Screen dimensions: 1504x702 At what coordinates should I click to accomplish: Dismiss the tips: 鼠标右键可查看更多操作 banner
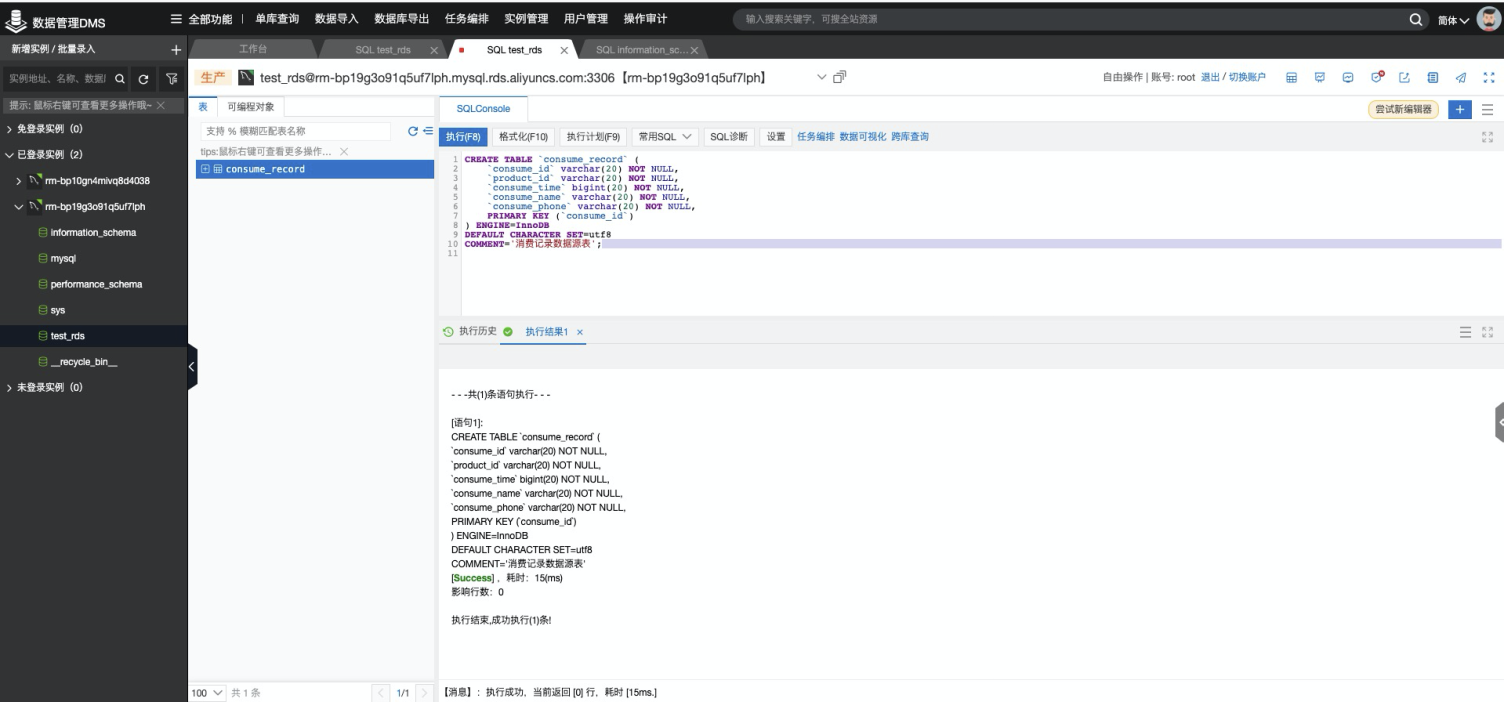point(344,151)
